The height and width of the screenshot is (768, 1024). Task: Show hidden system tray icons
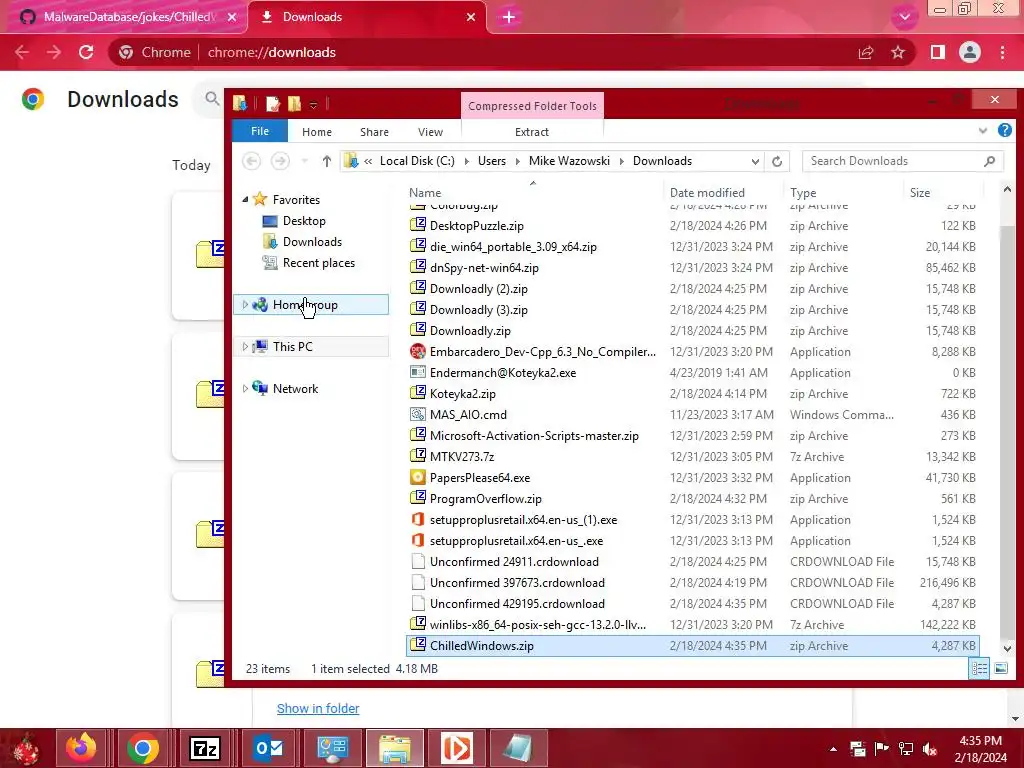pos(833,749)
